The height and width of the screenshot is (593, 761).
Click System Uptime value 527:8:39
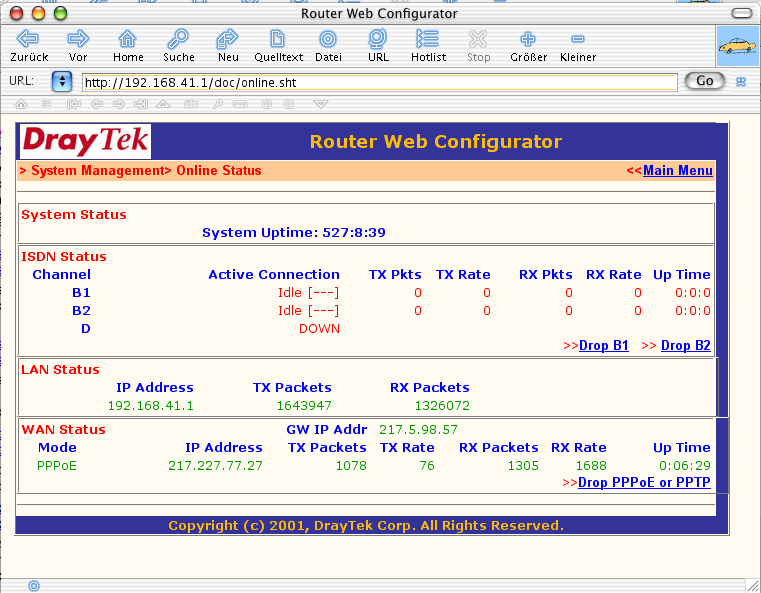(x=354, y=232)
